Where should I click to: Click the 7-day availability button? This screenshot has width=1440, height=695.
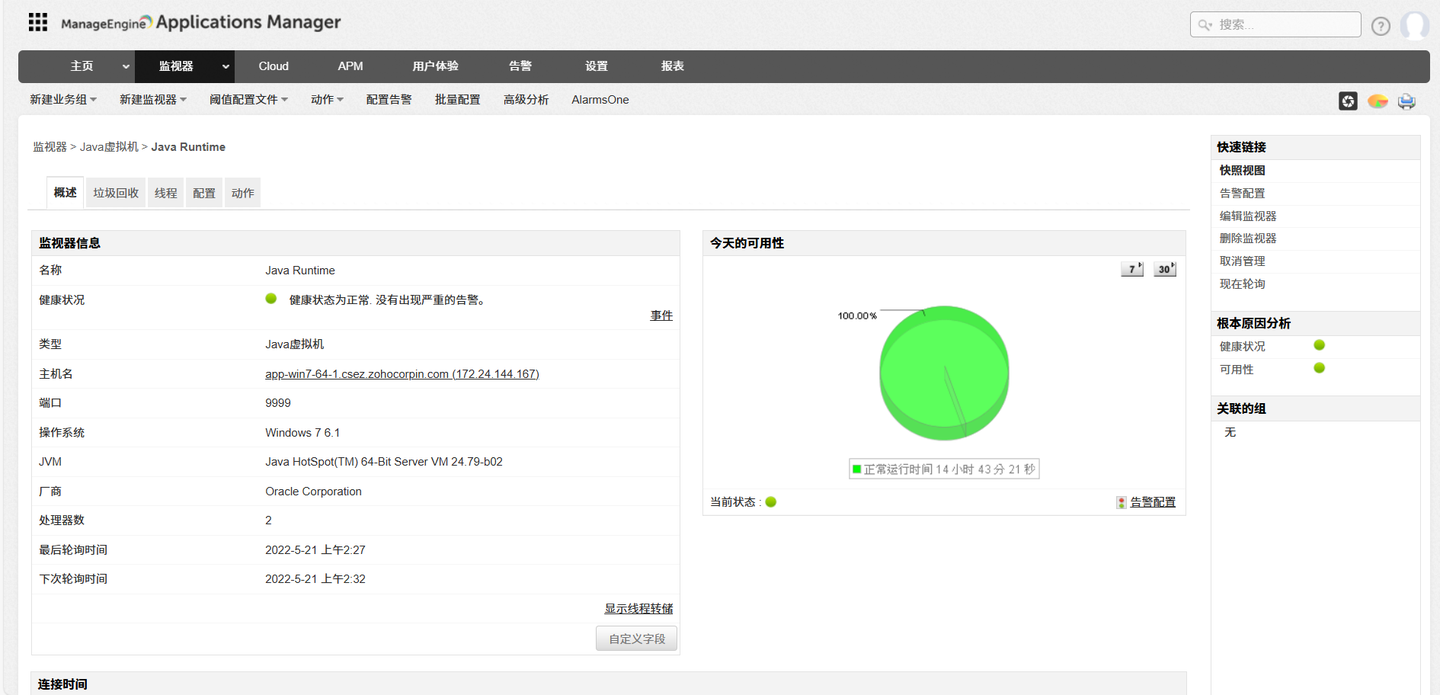click(x=1131, y=268)
